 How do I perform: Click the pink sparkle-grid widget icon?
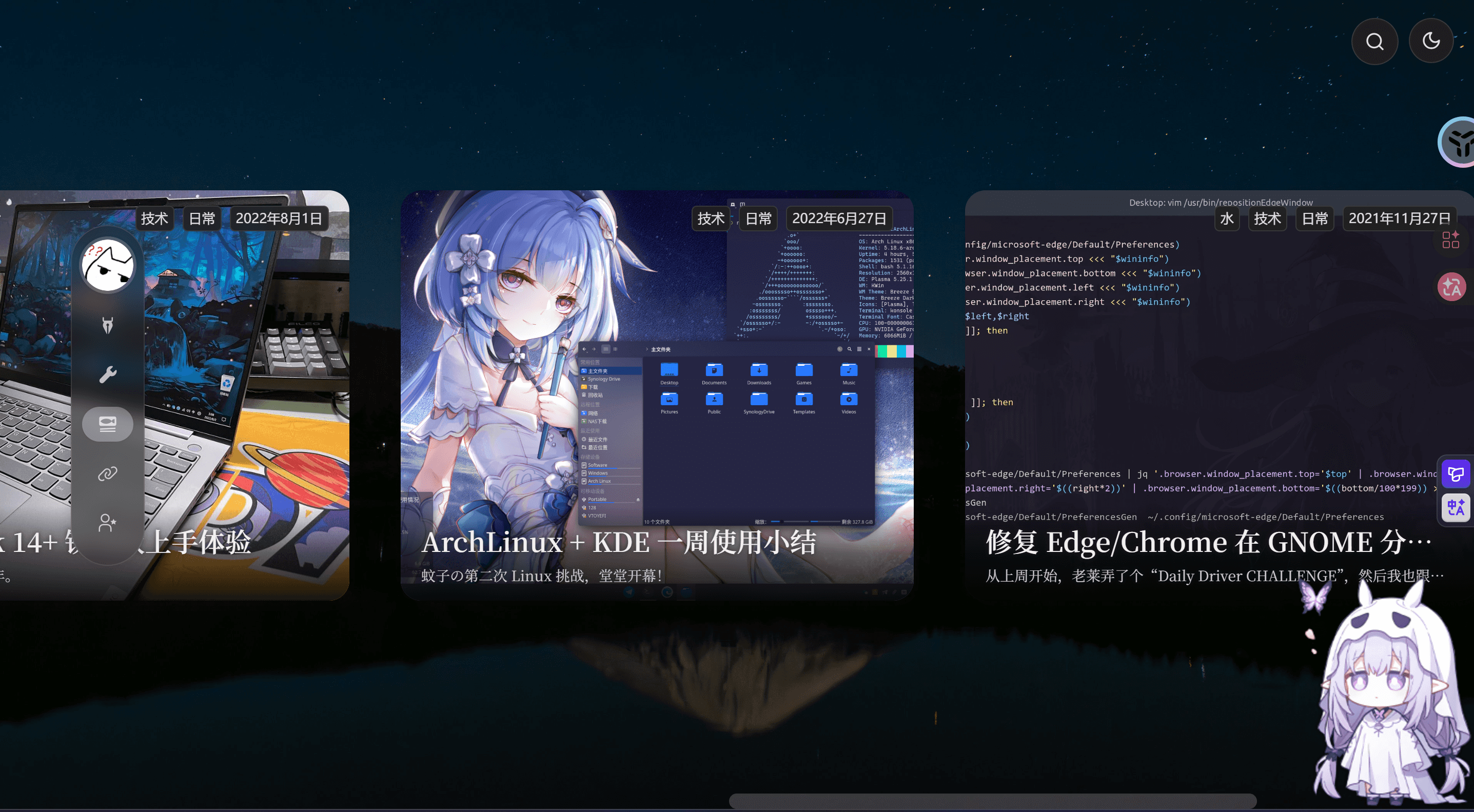click(x=1450, y=240)
